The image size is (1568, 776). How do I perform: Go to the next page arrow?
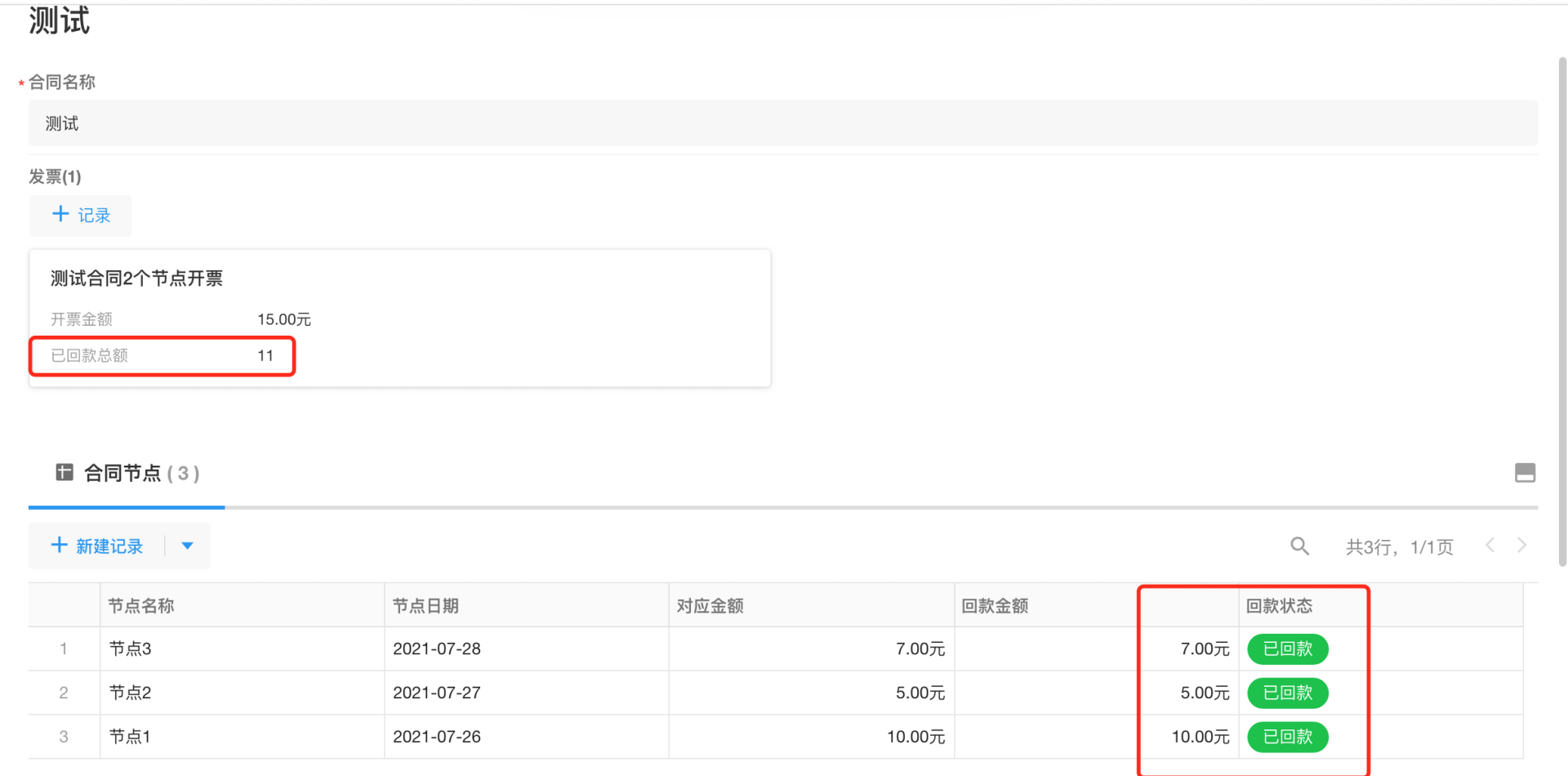[1521, 546]
